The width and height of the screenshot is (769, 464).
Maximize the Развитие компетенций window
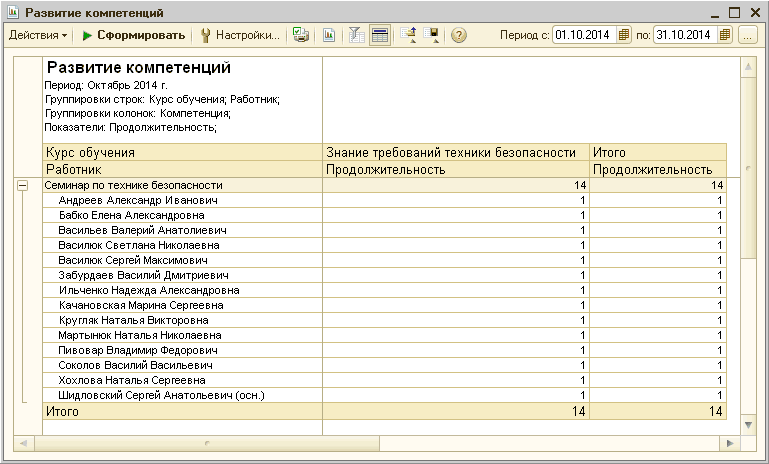point(734,13)
